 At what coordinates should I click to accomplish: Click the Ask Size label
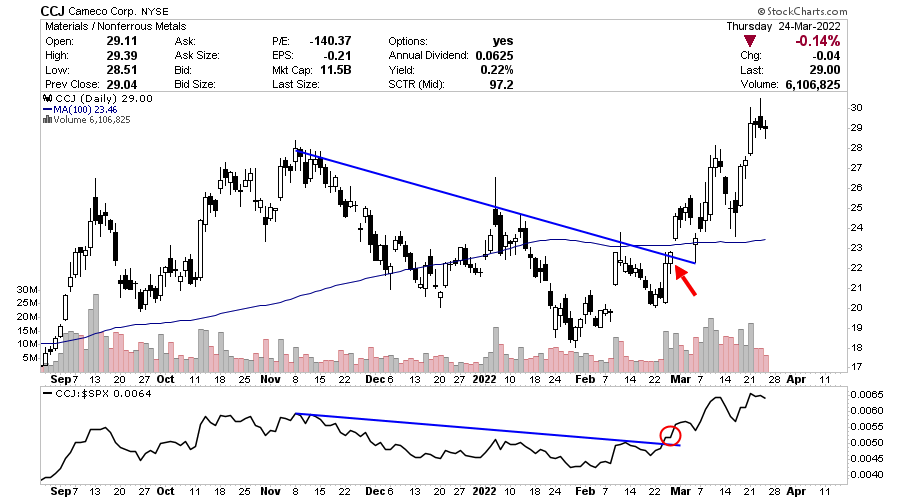click(x=197, y=56)
